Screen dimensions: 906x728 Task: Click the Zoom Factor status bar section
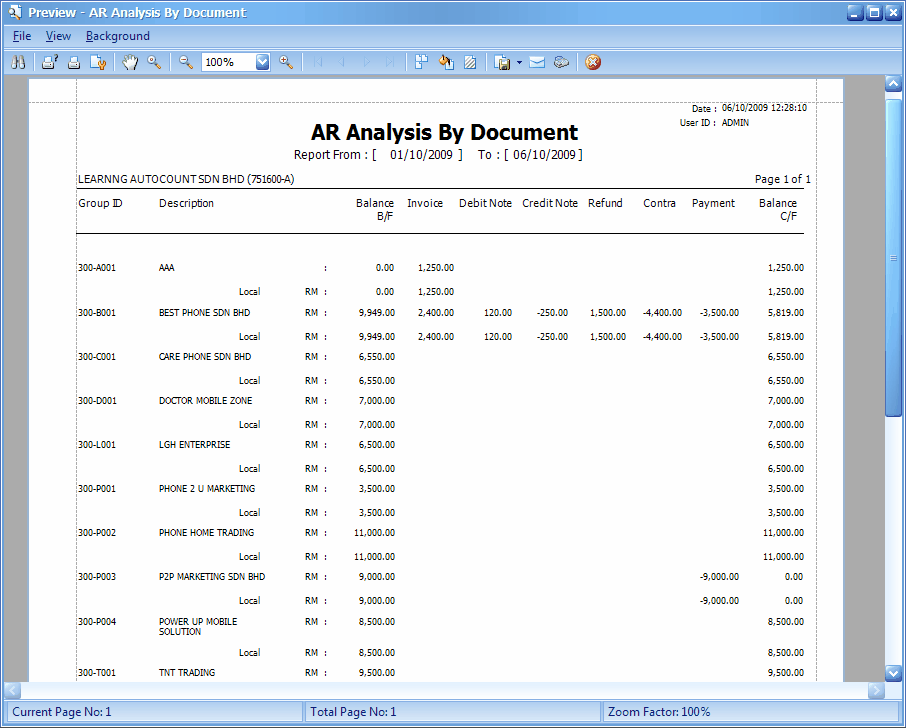point(750,711)
